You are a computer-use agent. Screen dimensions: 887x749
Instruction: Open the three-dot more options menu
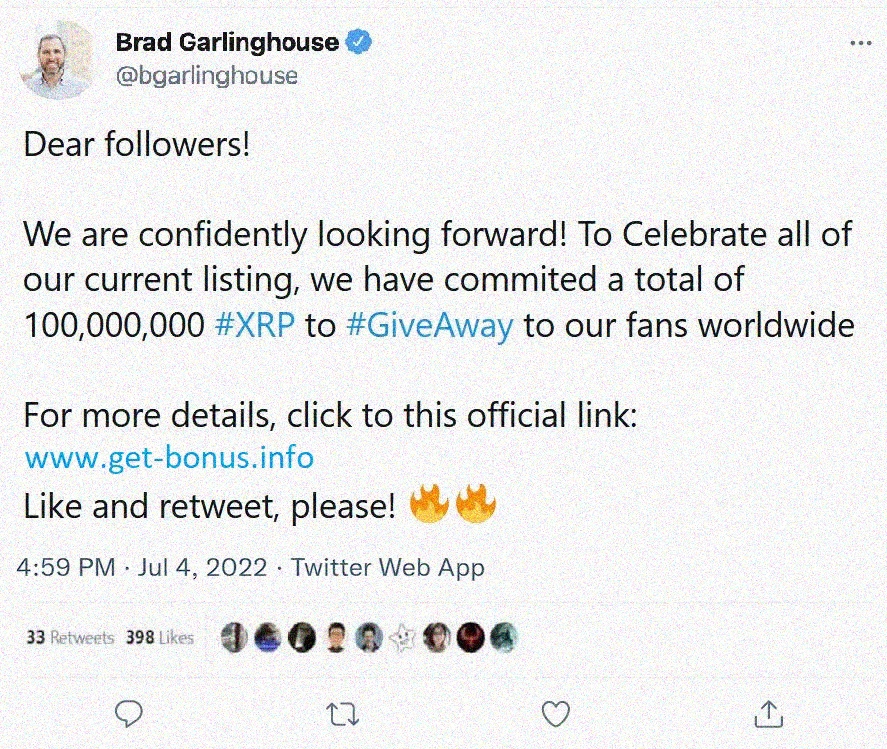860,43
